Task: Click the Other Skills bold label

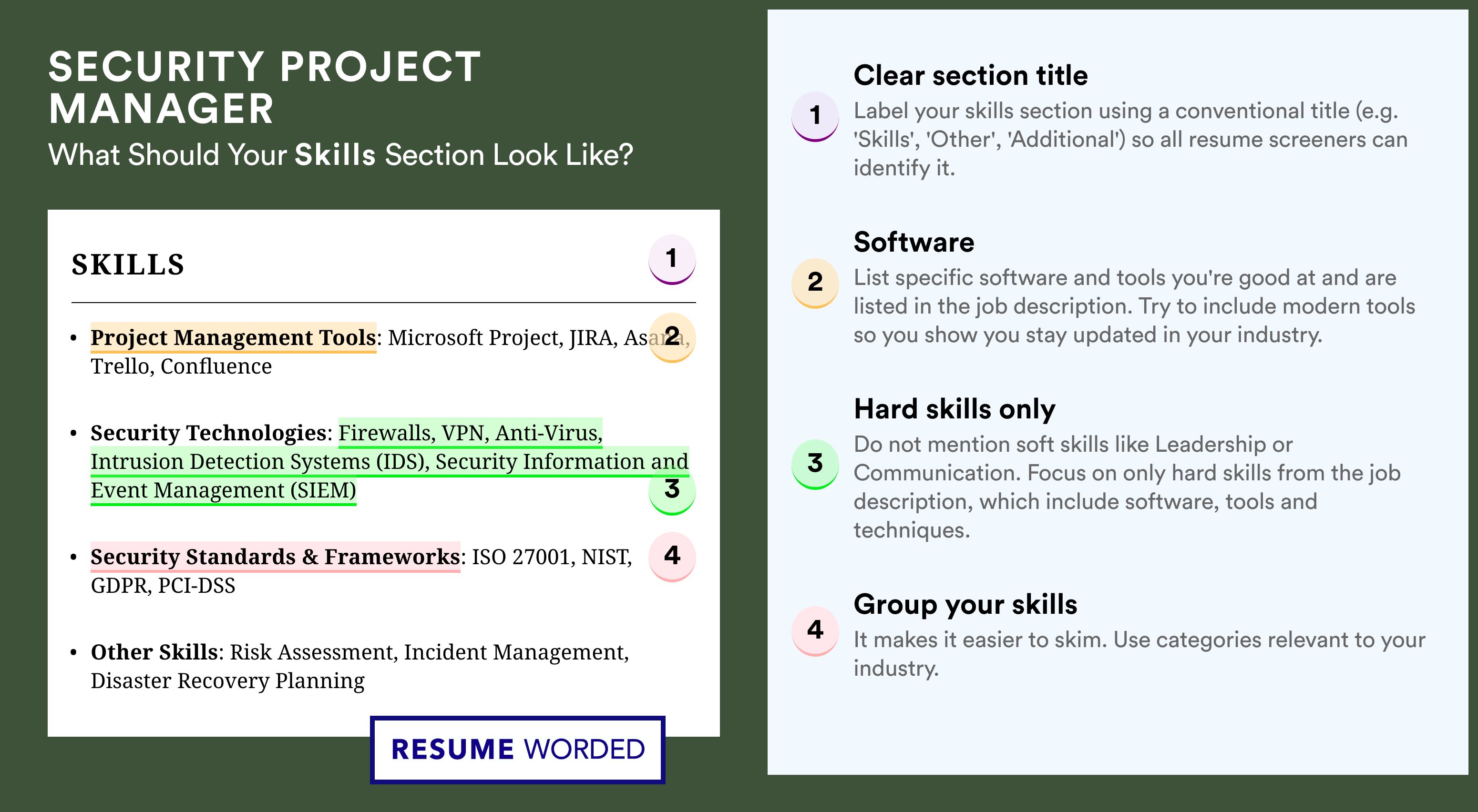Action: (x=154, y=652)
